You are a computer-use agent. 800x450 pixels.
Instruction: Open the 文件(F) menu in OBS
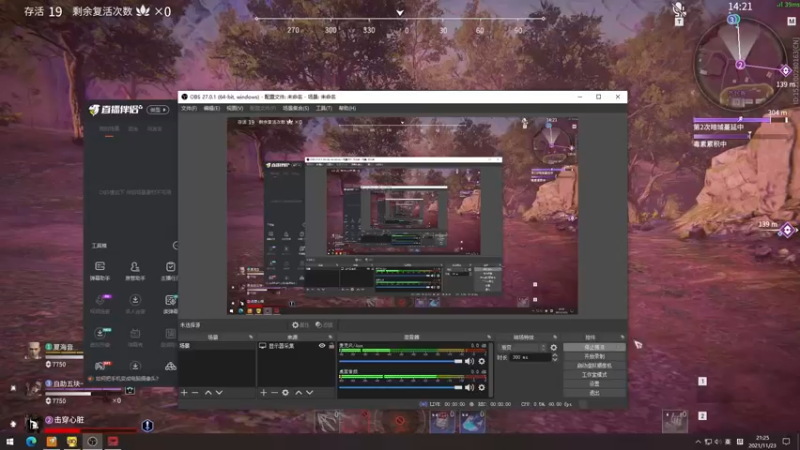pyautogui.click(x=189, y=108)
